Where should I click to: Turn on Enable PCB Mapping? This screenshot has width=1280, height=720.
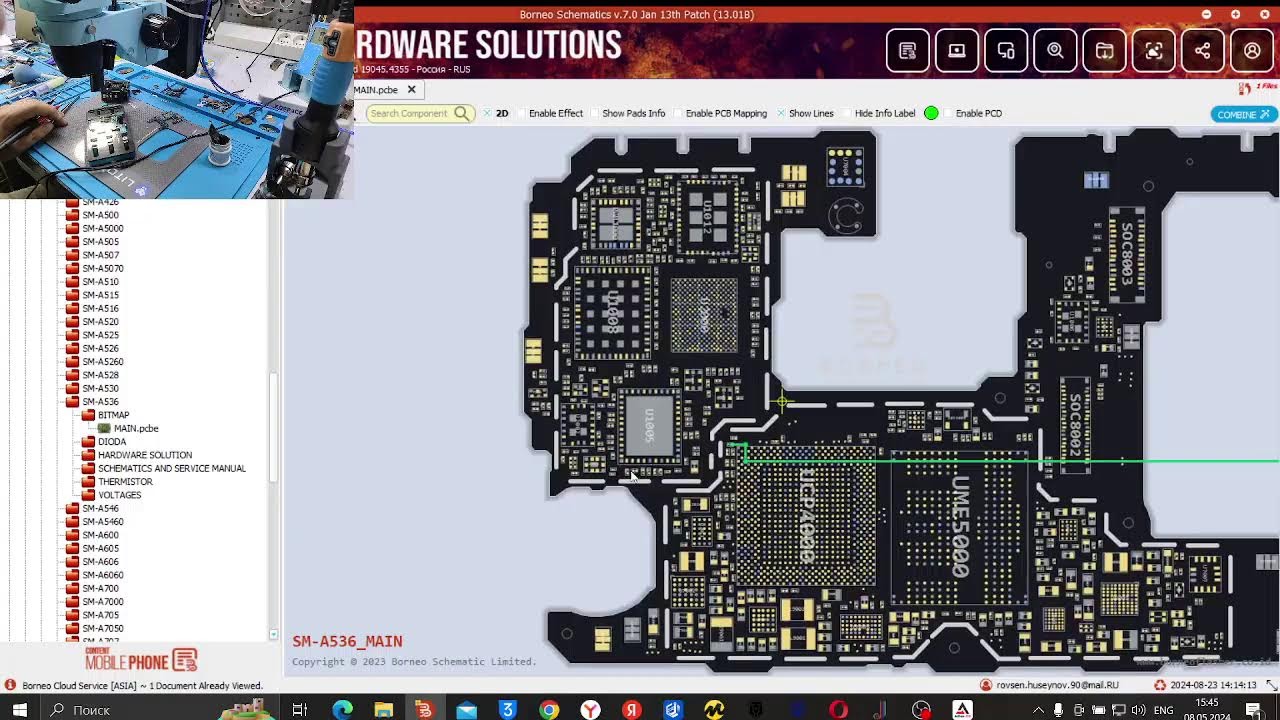(x=677, y=113)
